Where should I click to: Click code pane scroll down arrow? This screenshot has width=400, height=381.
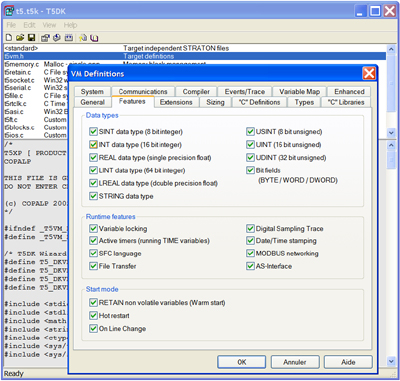(x=391, y=361)
